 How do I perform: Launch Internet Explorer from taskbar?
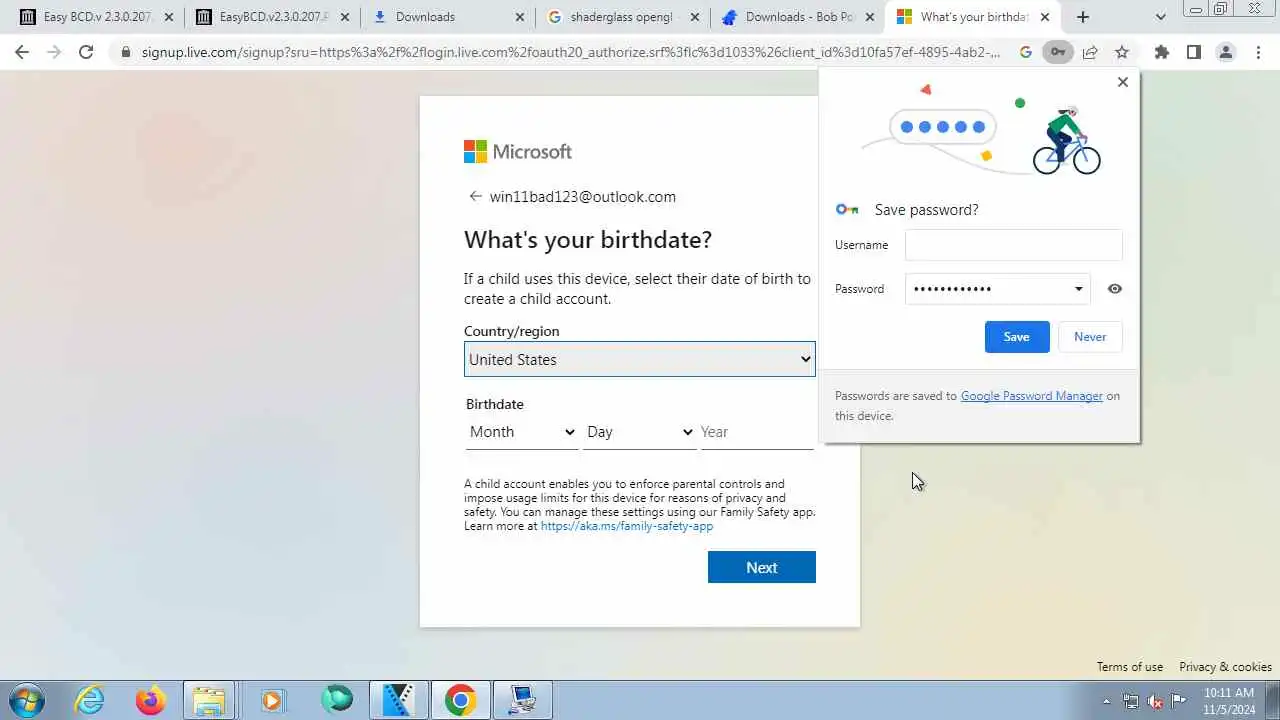(x=90, y=700)
